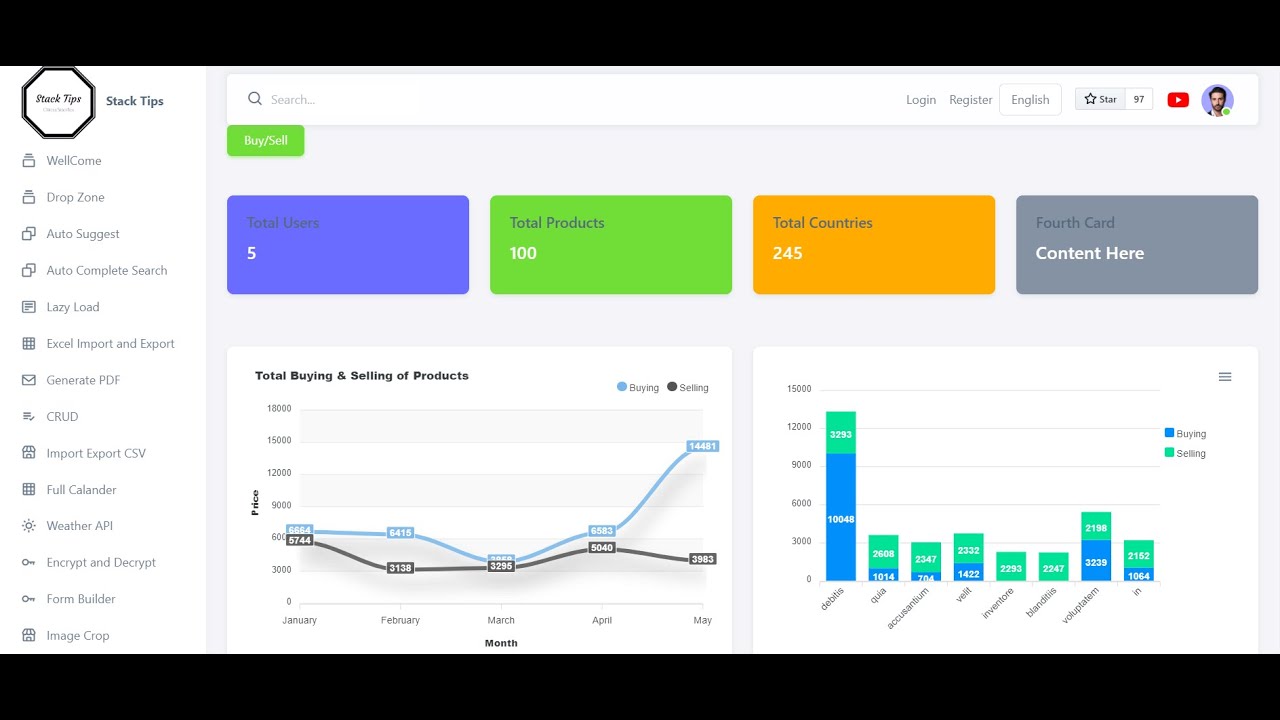Focus the Search input field
The height and width of the screenshot is (720, 1280).
pyautogui.click(x=345, y=99)
